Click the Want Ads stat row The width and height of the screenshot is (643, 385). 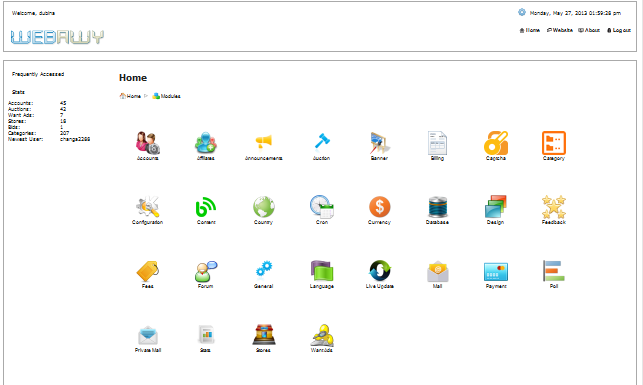point(36,115)
